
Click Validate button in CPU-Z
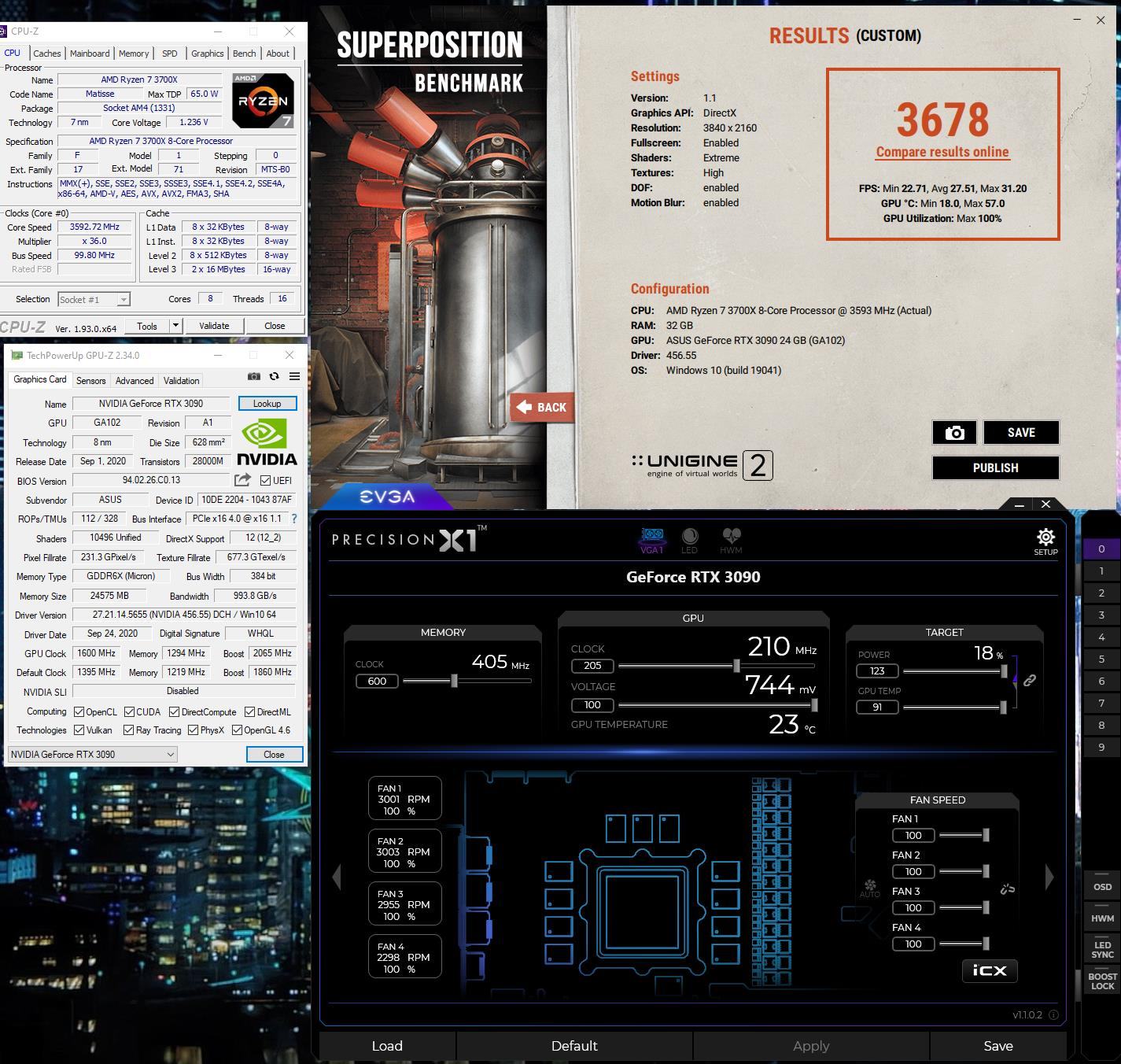pyautogui.click(x=214, y=326)
